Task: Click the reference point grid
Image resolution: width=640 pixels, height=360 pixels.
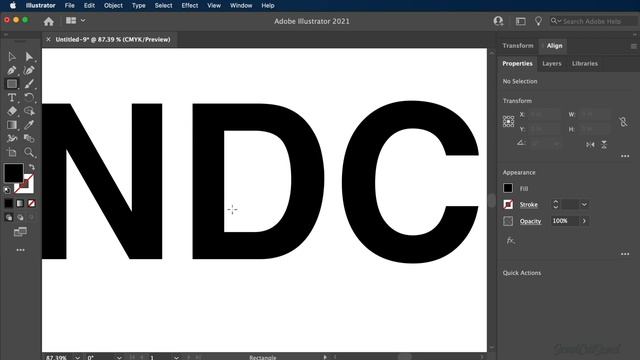Action: click(x=509, y=122)
